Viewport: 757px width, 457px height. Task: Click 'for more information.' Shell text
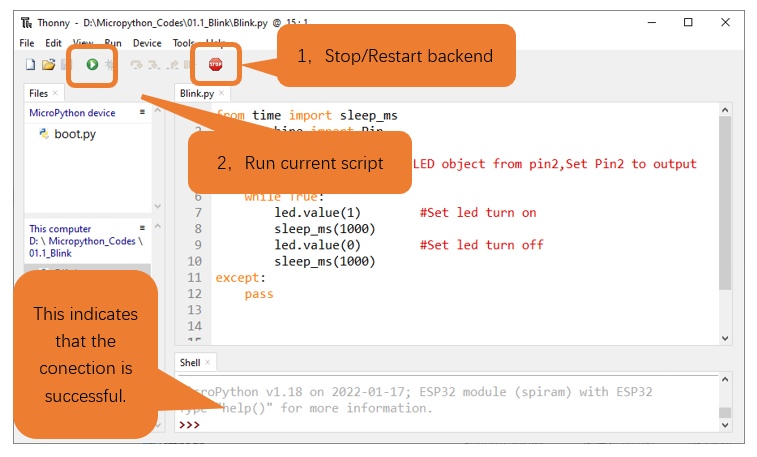point(356,408)
